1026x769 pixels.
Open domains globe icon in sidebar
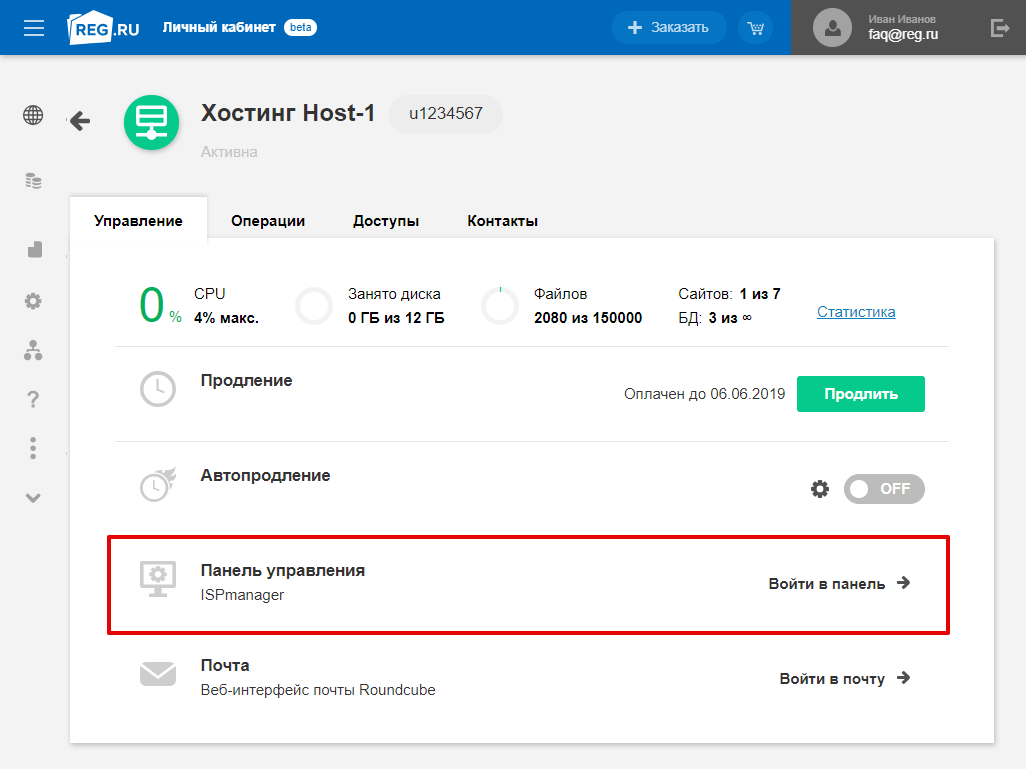33,115
